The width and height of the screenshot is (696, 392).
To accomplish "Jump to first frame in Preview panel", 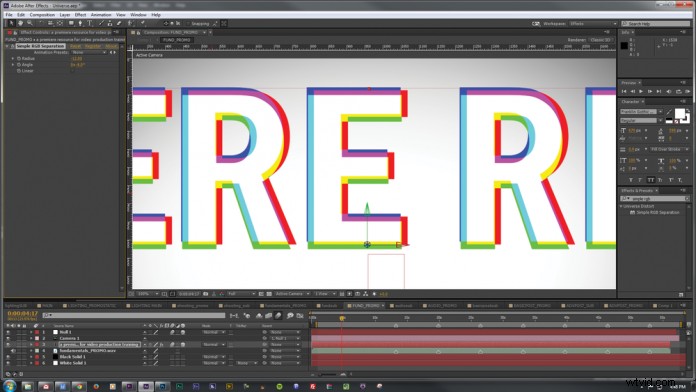I will (624, 91).
